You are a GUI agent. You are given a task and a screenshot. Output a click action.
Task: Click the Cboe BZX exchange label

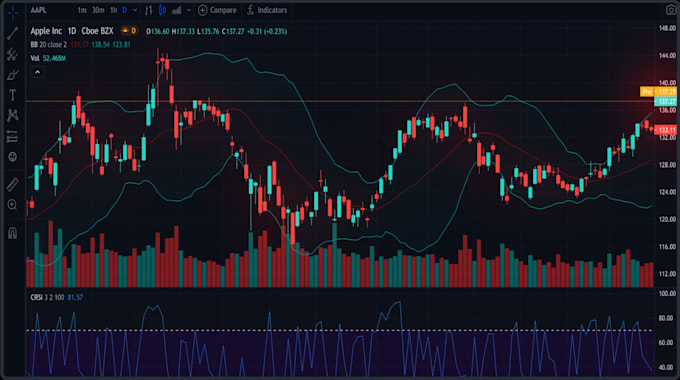coord(97,31)
